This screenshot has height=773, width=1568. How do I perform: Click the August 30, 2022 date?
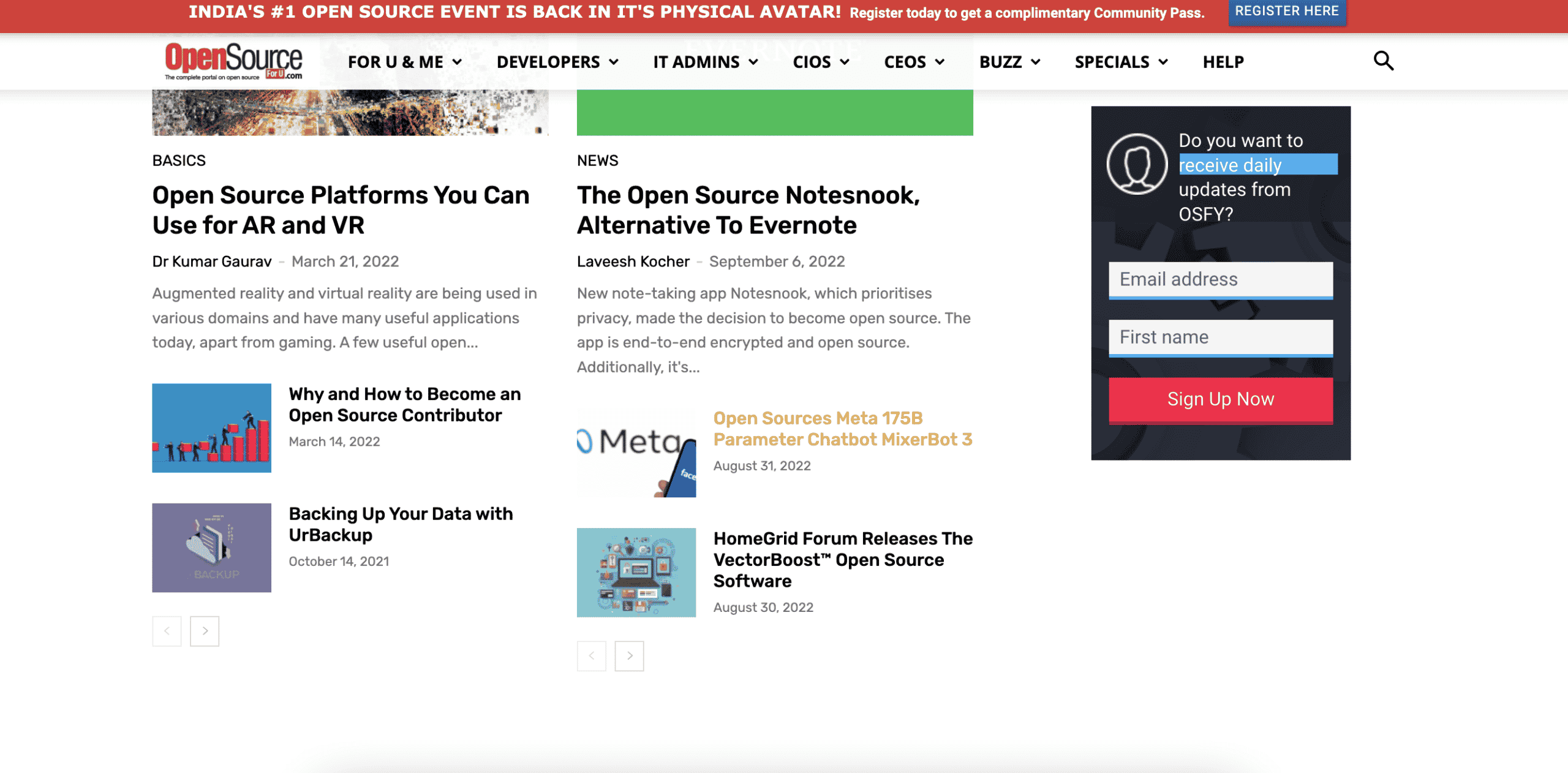point(763,607)
